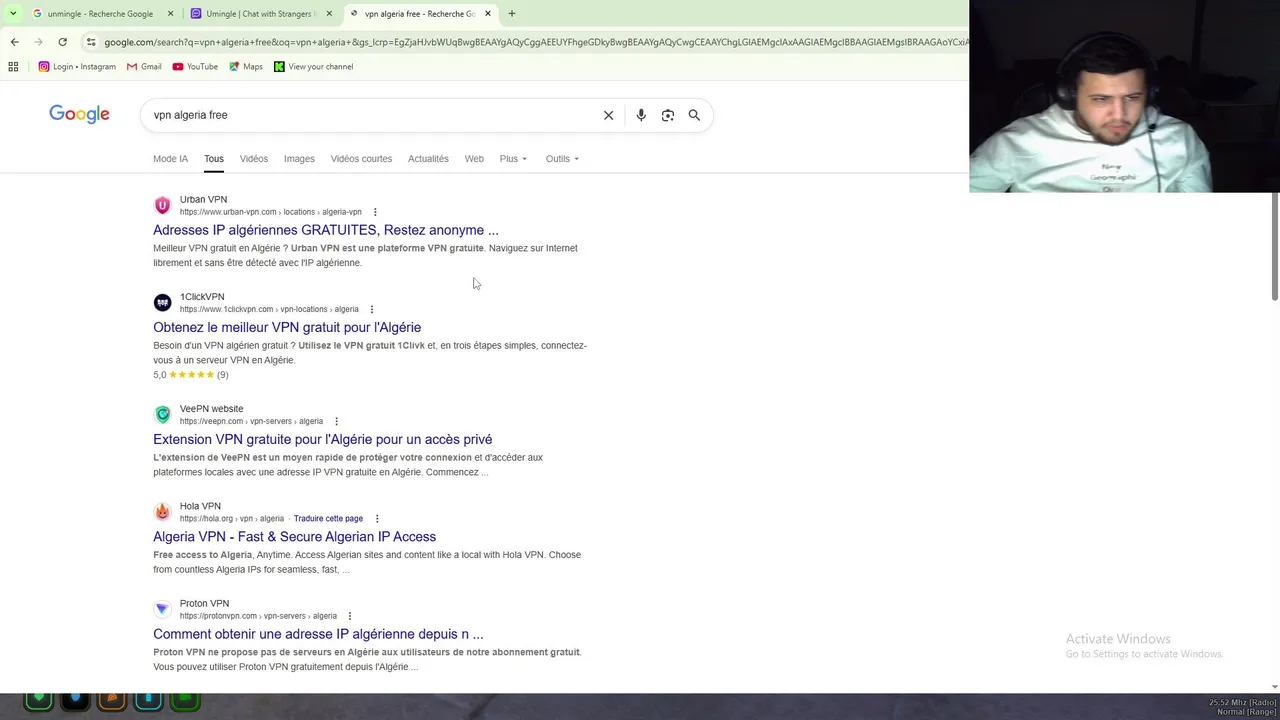The height and width of the screenshot is (720, 1280).
Task: Select the Images search tab
Action: [x=299, y=159]
